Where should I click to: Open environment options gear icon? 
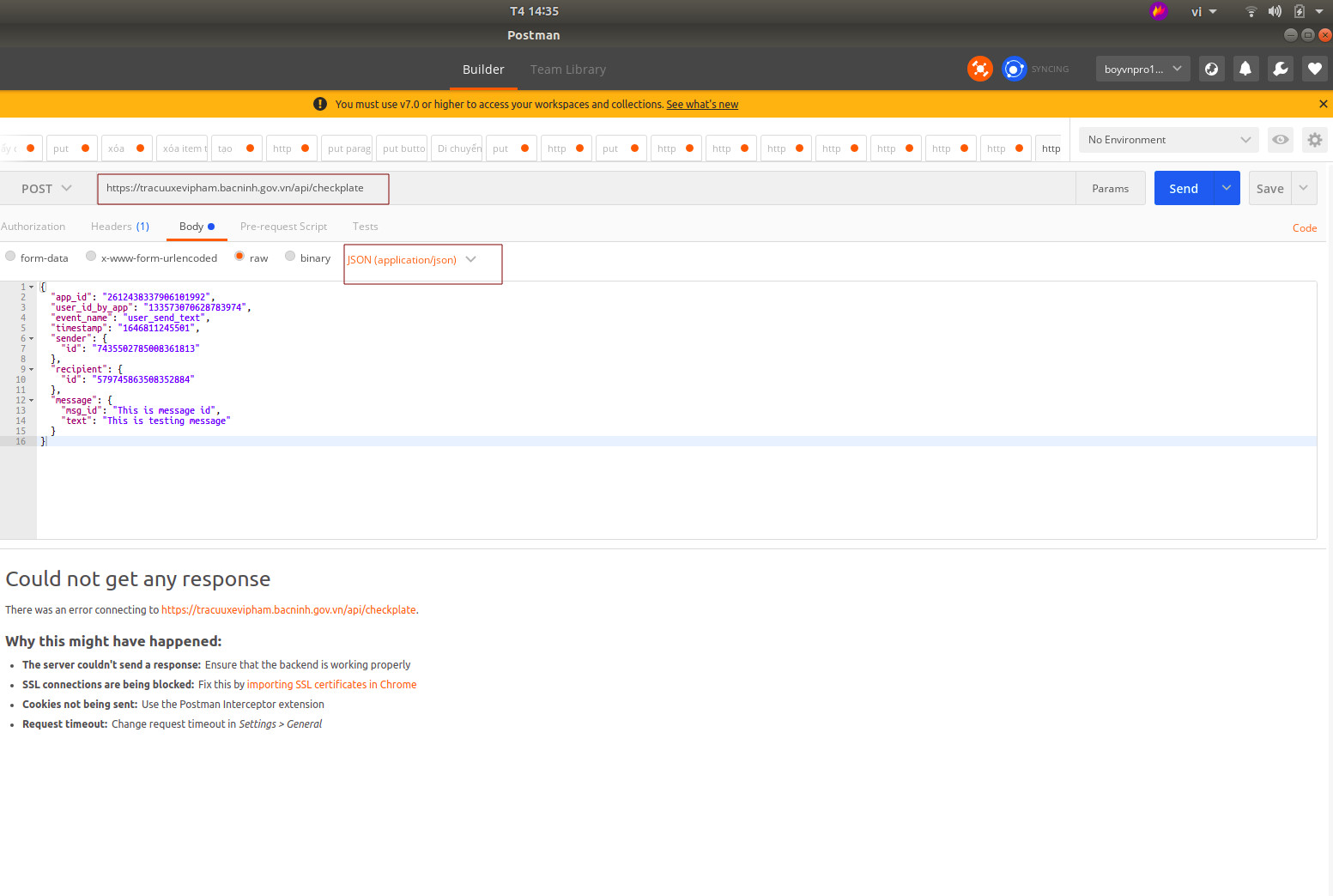1314,139
